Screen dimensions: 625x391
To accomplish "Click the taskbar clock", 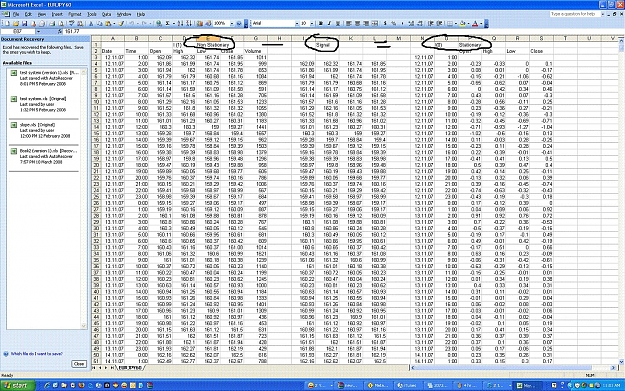I will point(610,385).
